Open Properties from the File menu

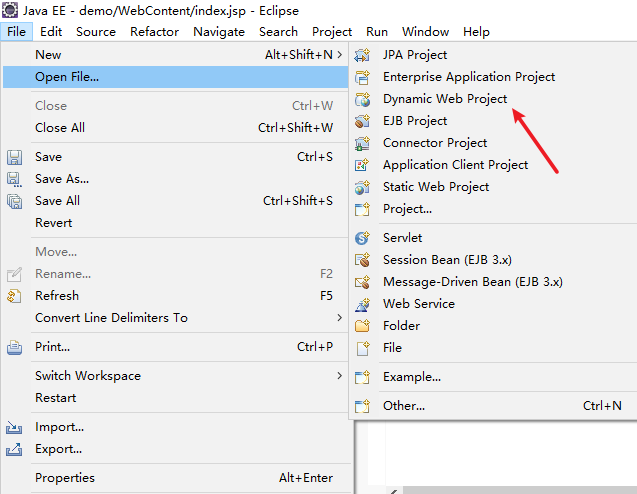pyautogui.click(x=176, y=478)
